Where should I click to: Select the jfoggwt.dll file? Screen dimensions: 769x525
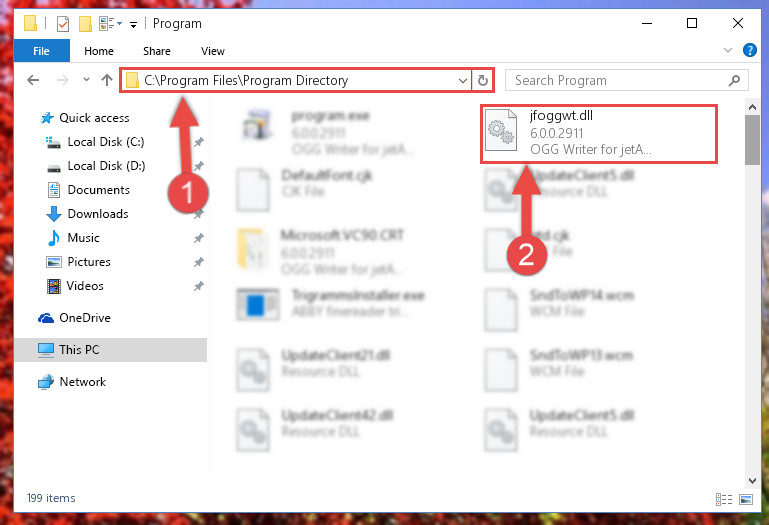pos(599,133)
